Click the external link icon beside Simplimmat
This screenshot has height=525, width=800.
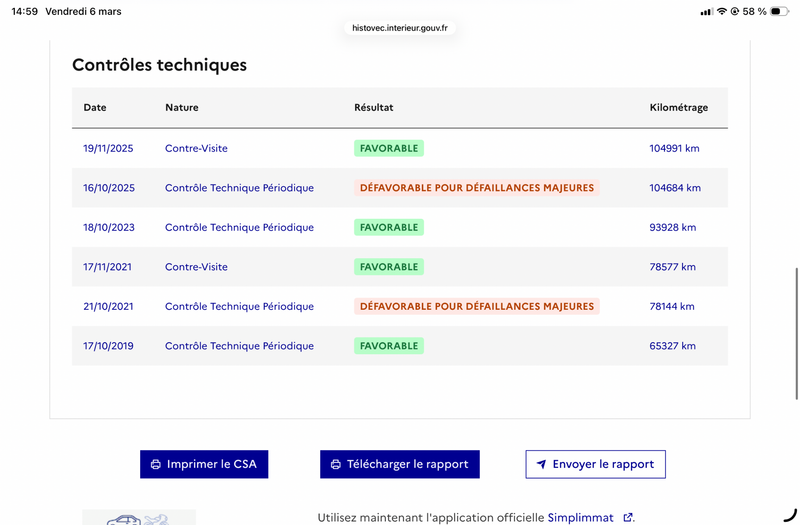[628, 517]
